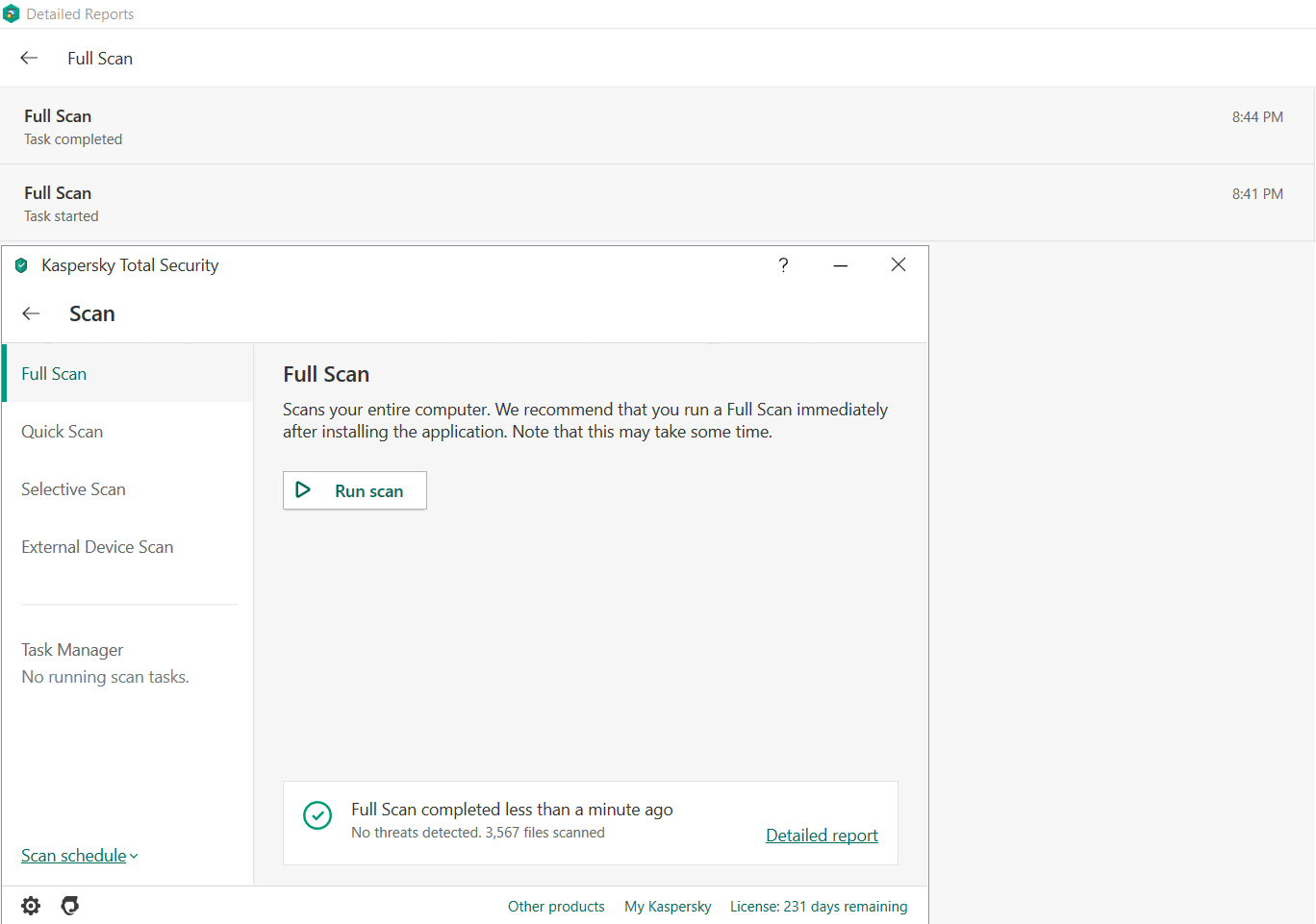Minimize the Kaspersky Total Security window

(x=841, y=265)
